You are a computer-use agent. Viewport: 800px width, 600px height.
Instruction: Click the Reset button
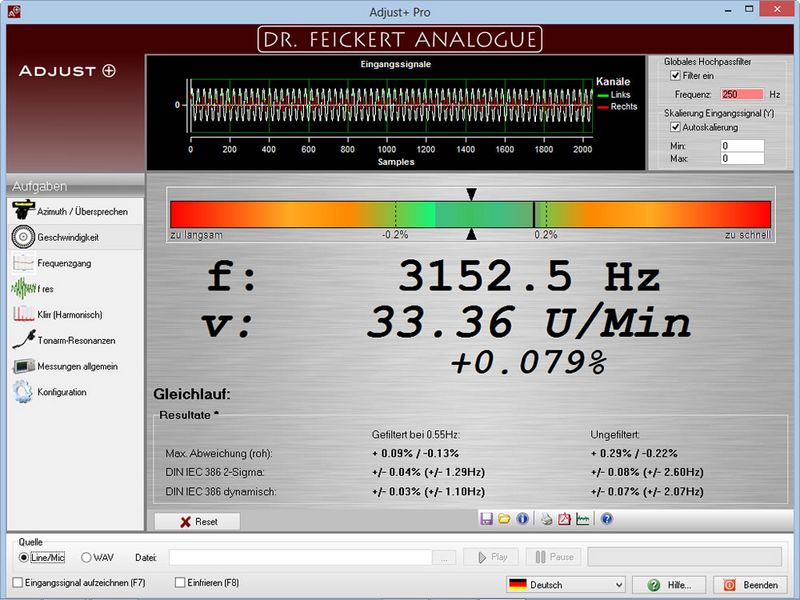[197, 521]
